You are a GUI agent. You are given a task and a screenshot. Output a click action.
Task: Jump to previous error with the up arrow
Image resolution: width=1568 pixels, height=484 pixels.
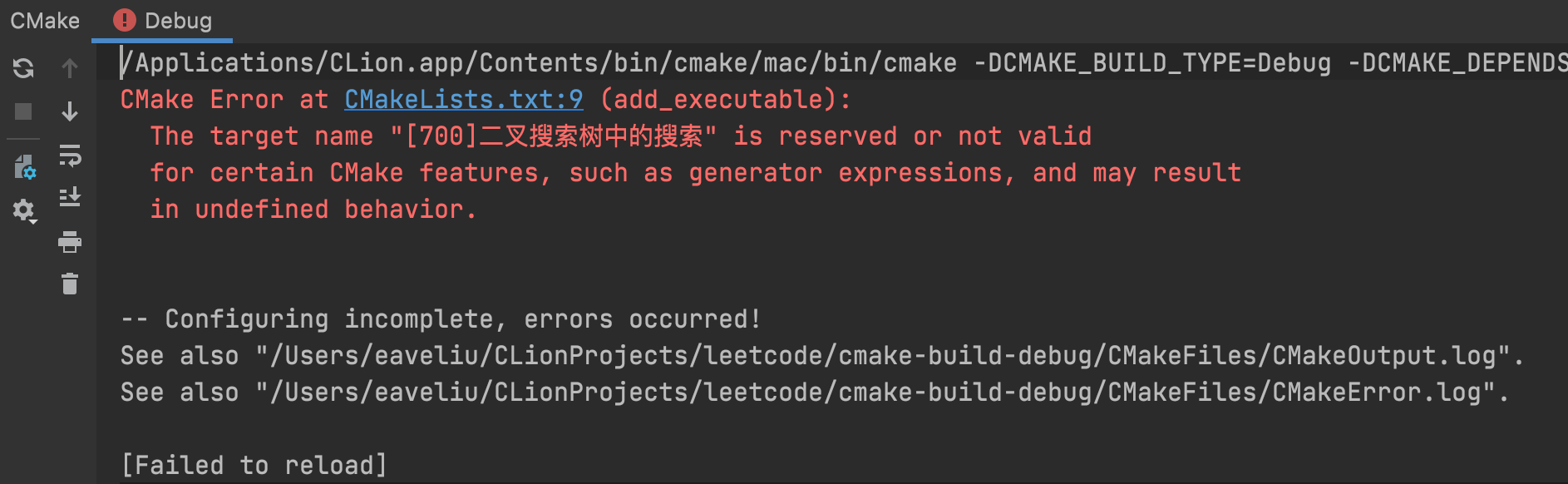tap(70, 67)
